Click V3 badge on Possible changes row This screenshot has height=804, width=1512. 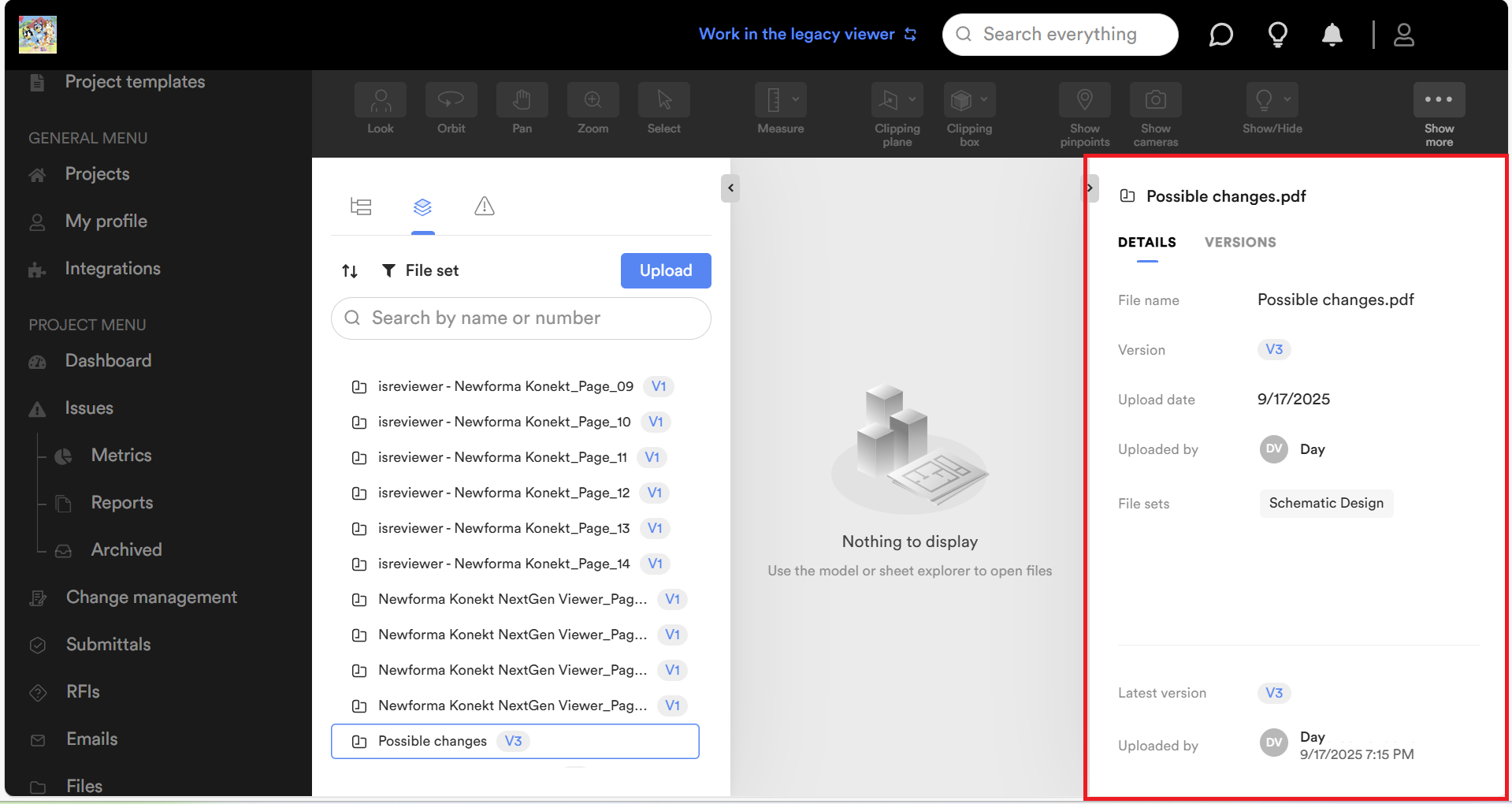click(513, 741)
